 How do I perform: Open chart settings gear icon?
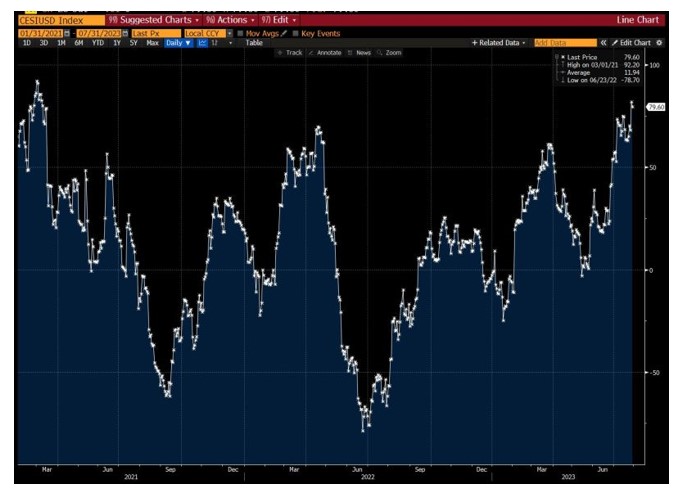click(x=659, y=43)
